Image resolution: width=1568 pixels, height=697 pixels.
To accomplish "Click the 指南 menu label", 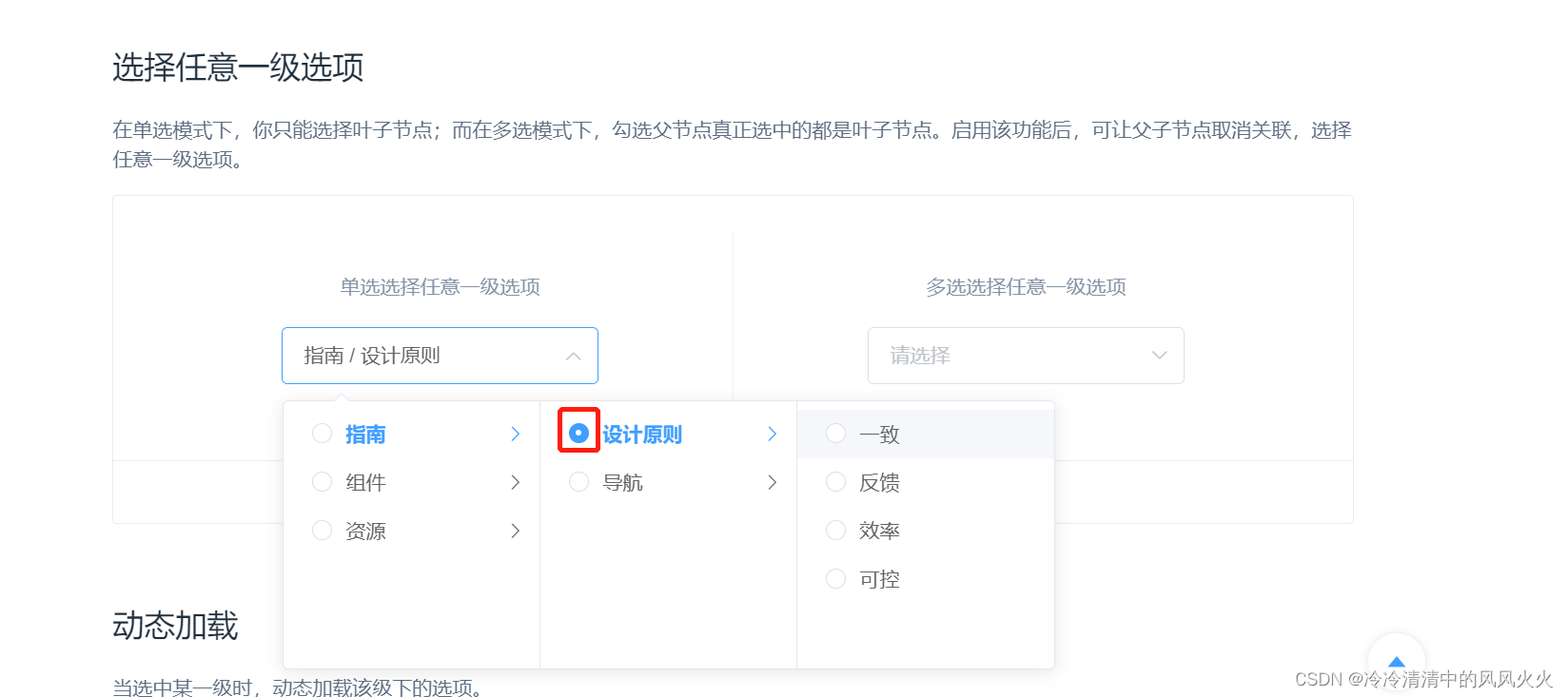I will [365, 435].
